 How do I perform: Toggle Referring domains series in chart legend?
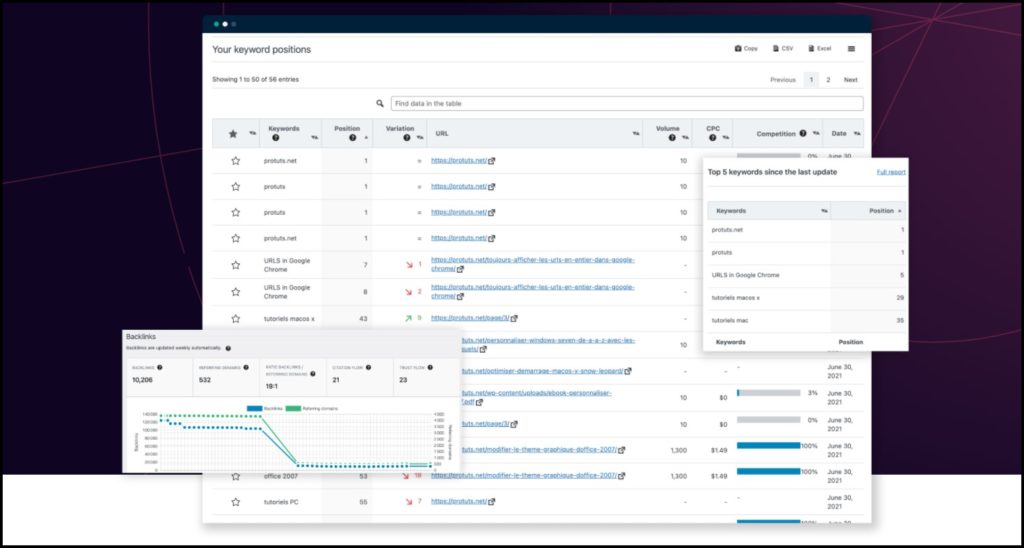[312, 408]
